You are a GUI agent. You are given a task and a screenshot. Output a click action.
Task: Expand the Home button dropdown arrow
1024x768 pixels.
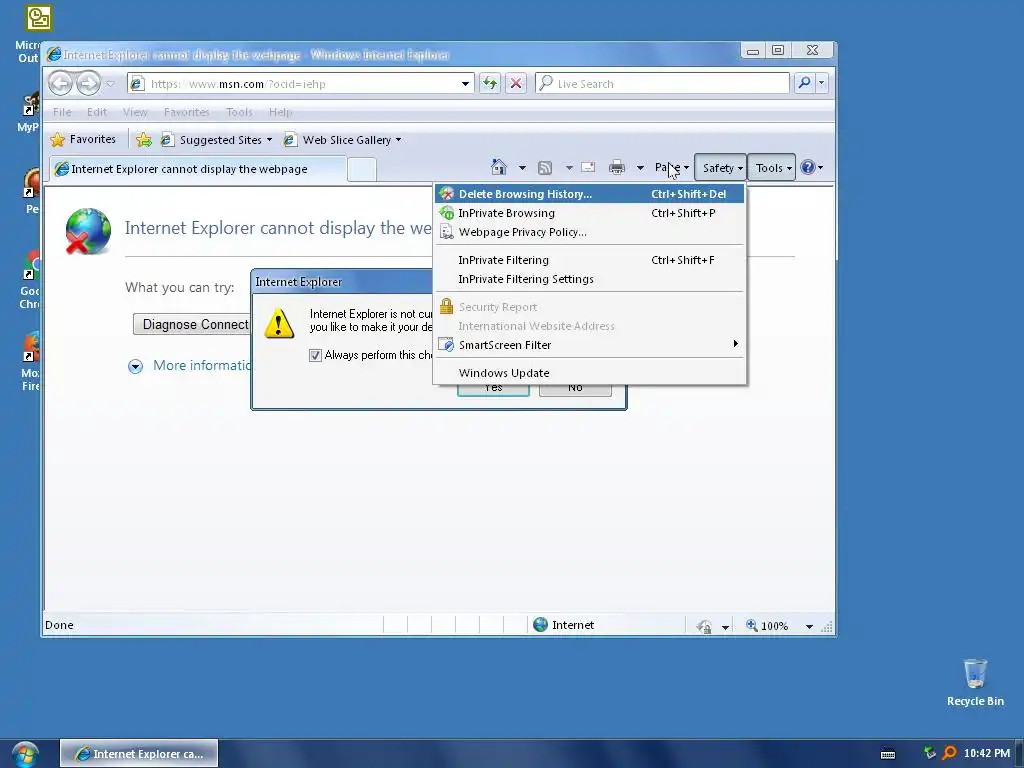coord(522,168)
